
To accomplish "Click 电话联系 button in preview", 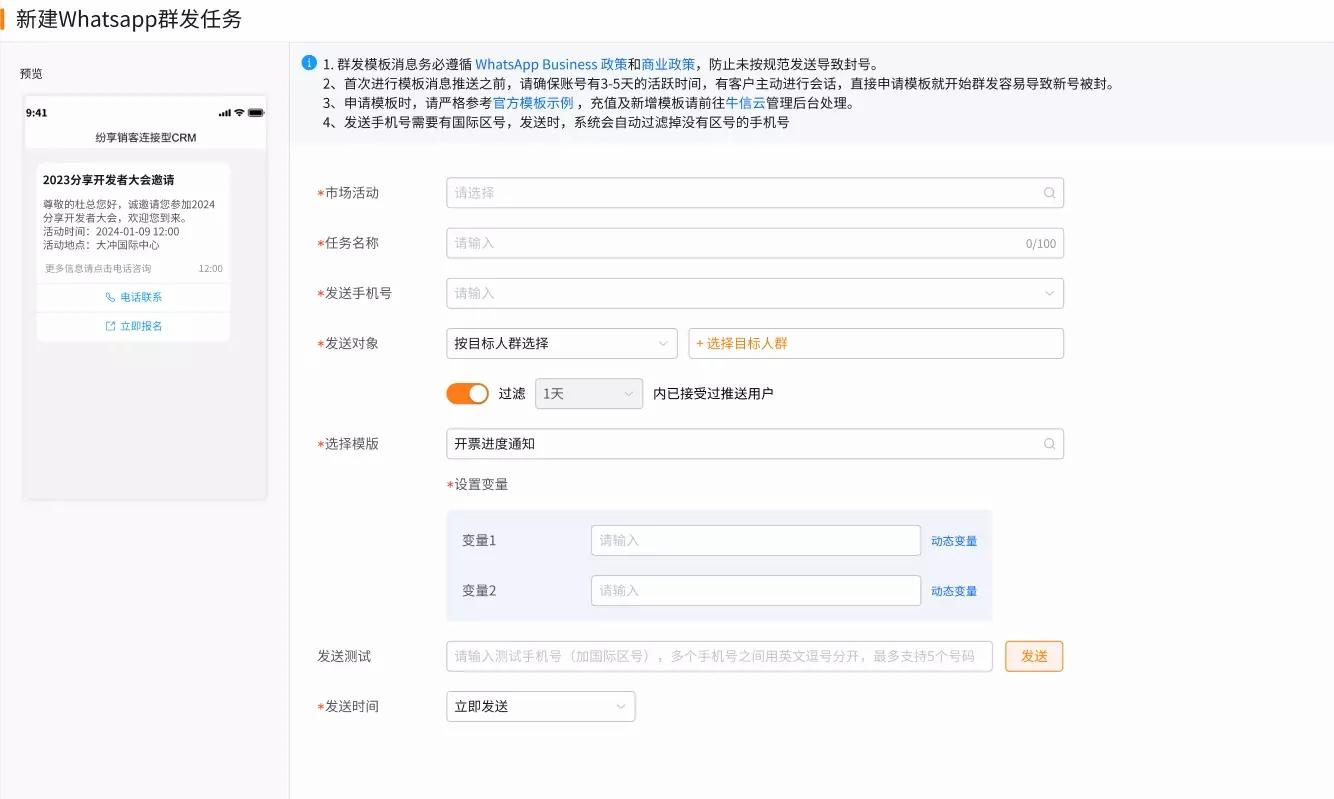I will click(133, 297).
